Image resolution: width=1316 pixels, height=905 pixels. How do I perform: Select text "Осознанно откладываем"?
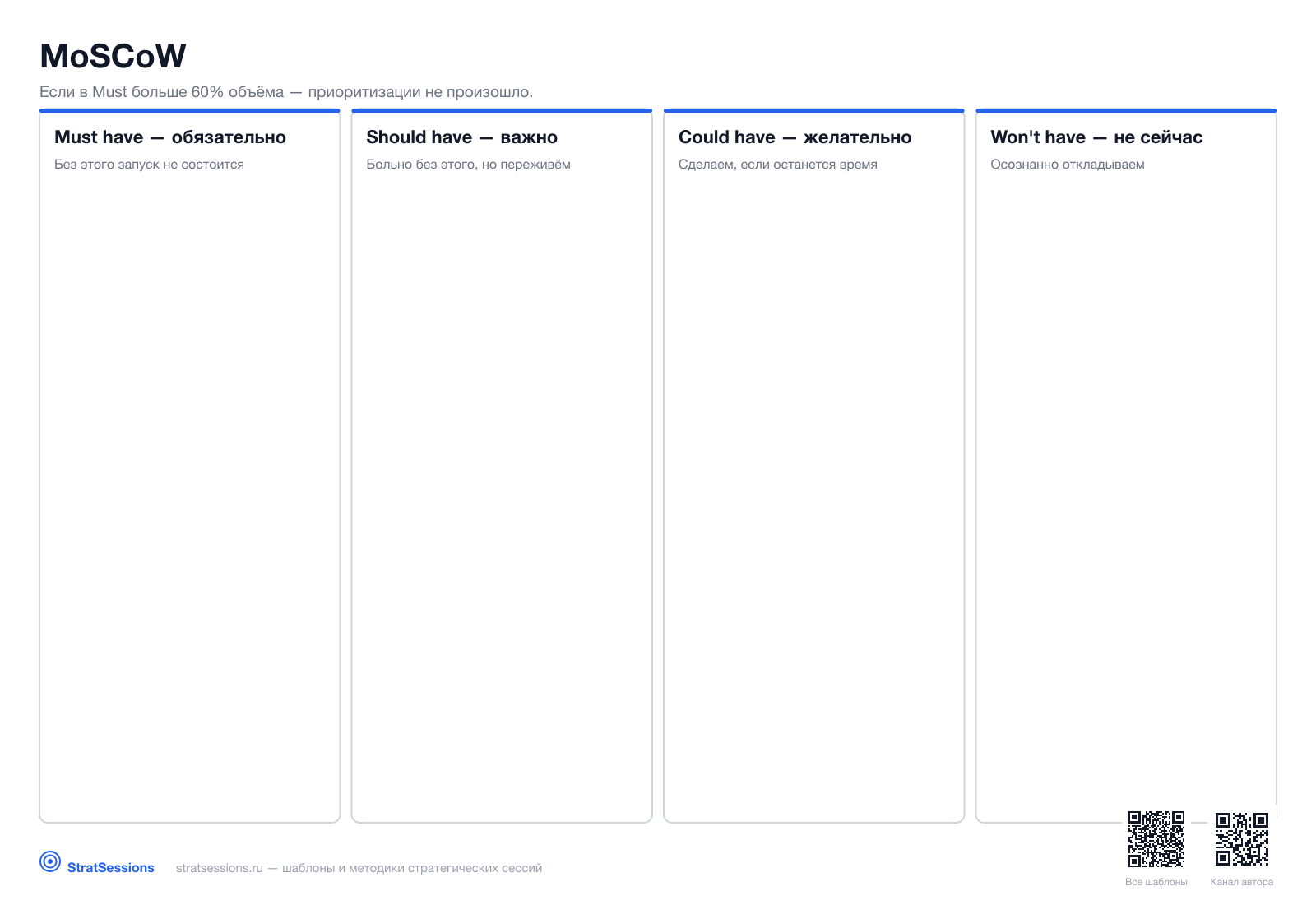point(1068,165)
